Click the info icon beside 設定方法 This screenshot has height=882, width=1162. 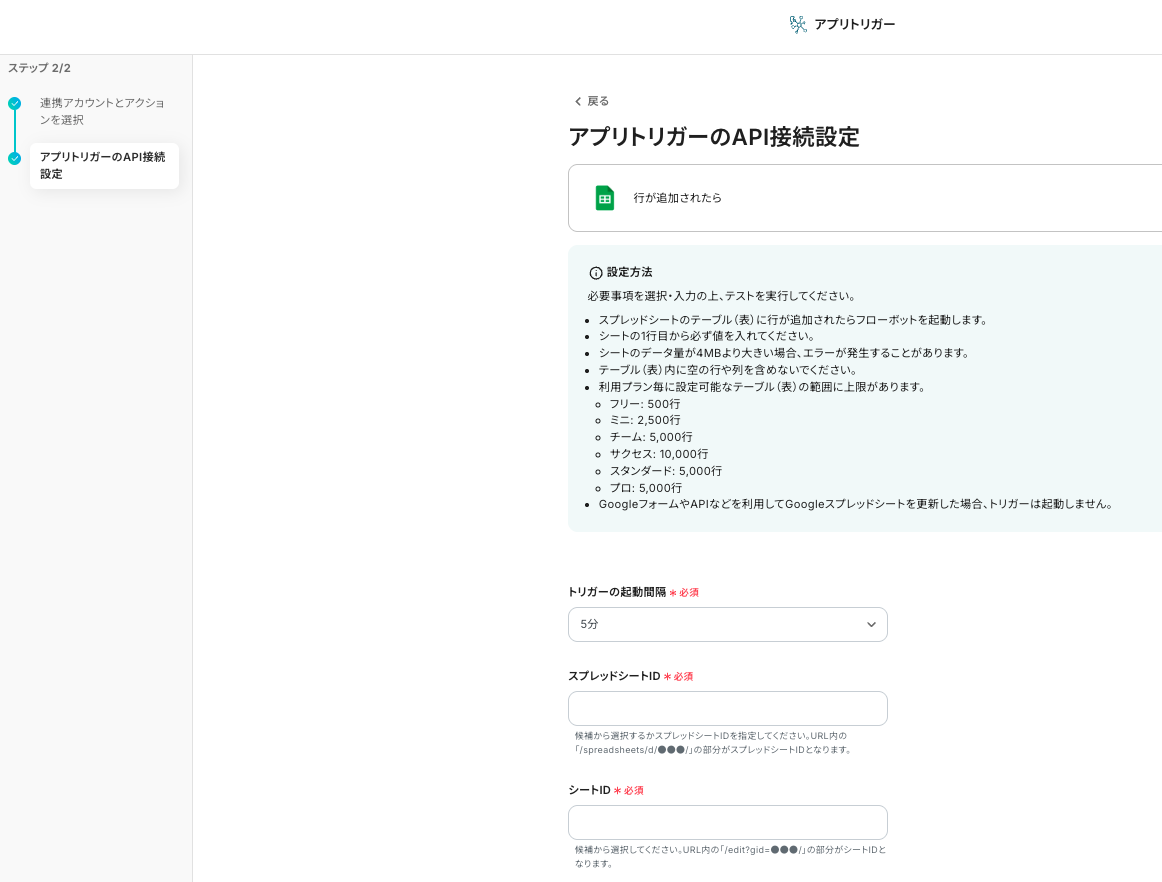tap(596, 273)
